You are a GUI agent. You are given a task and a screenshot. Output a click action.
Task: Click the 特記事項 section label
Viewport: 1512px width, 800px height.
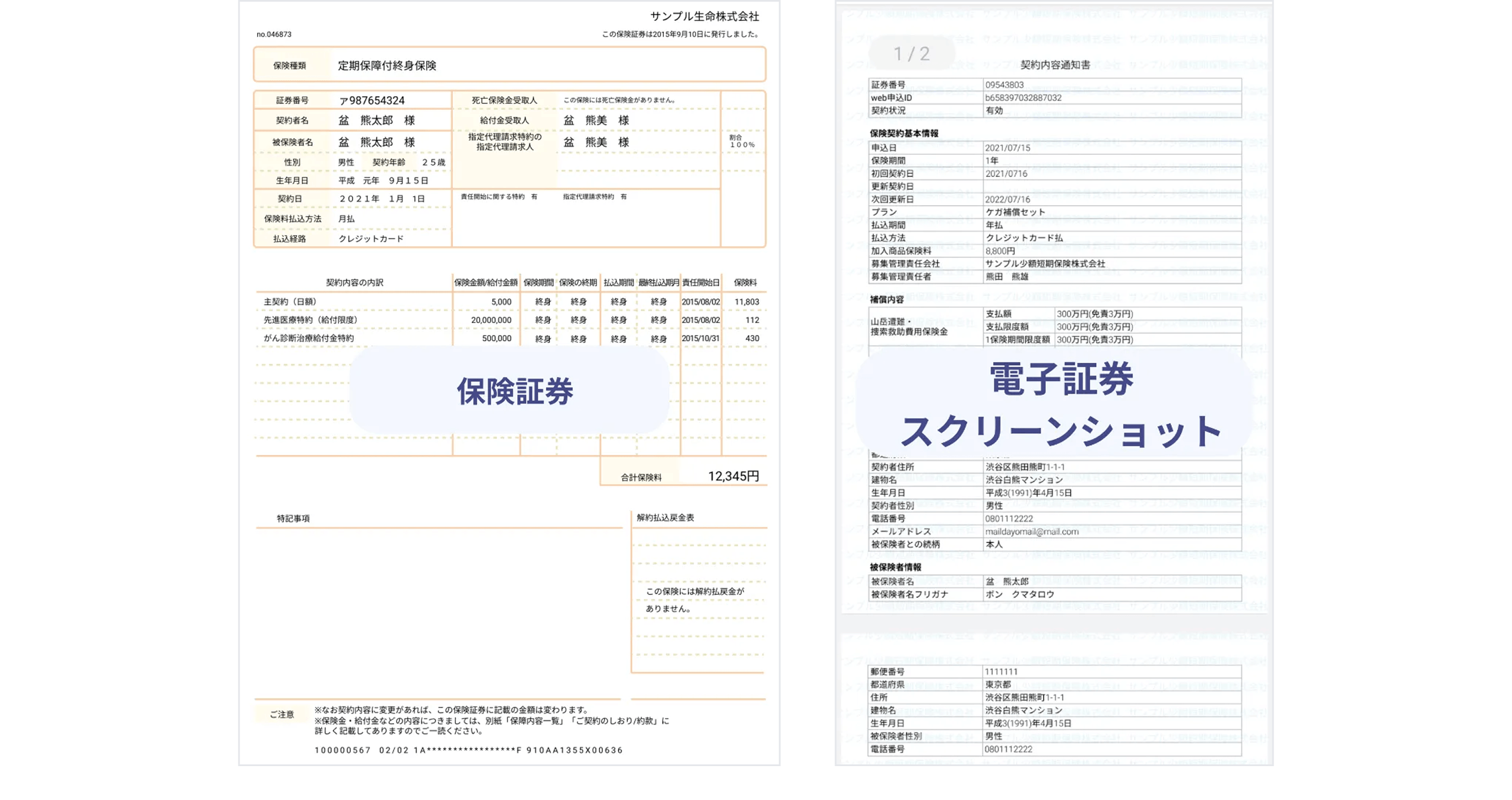(293, 518)
